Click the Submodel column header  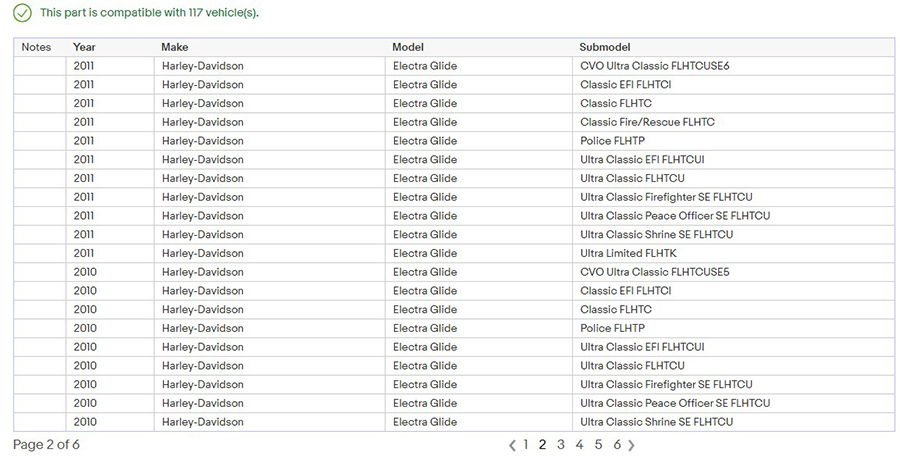605,47
